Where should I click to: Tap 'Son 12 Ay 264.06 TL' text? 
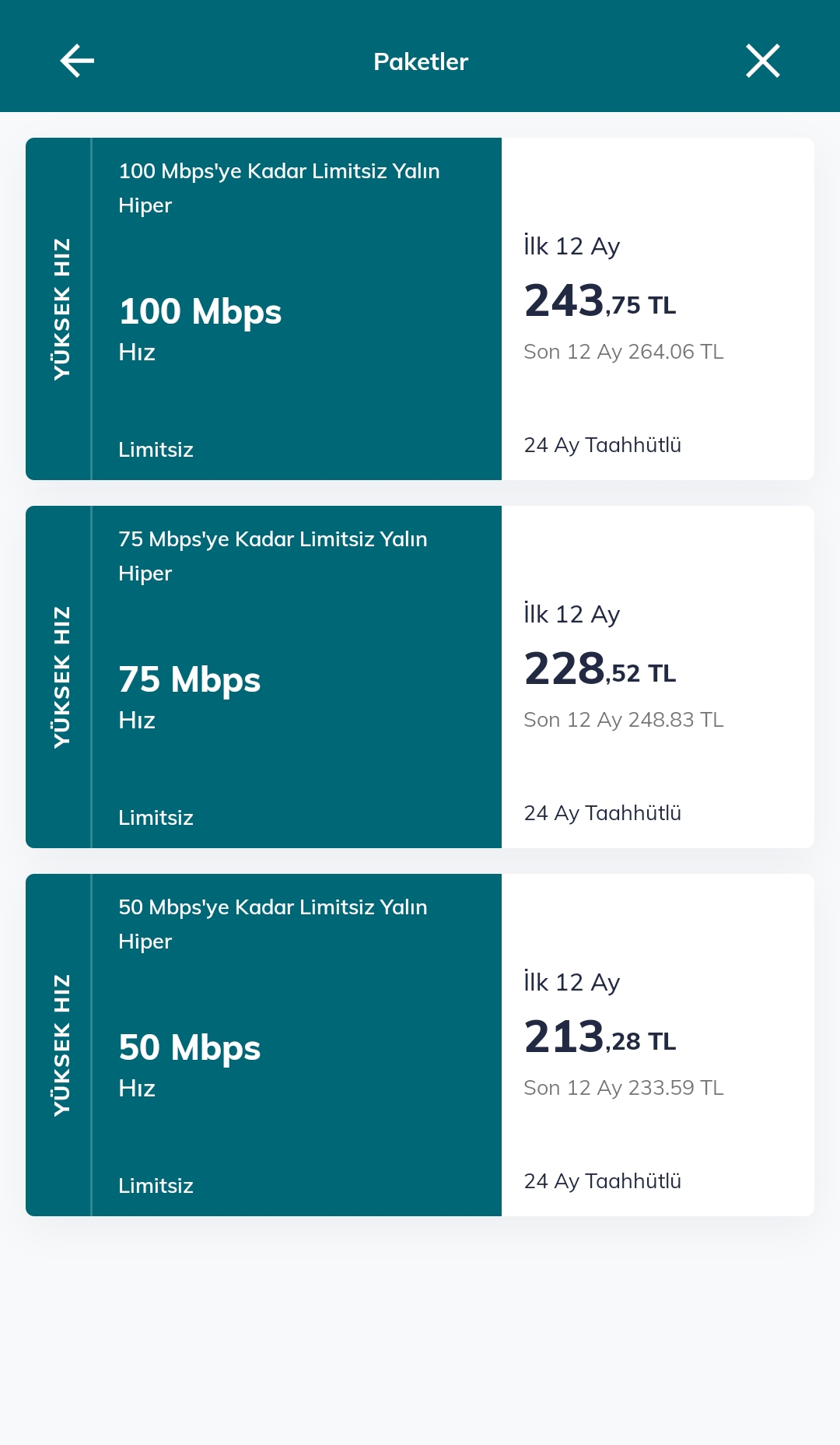pyautogui.click(x=623, y=352)
